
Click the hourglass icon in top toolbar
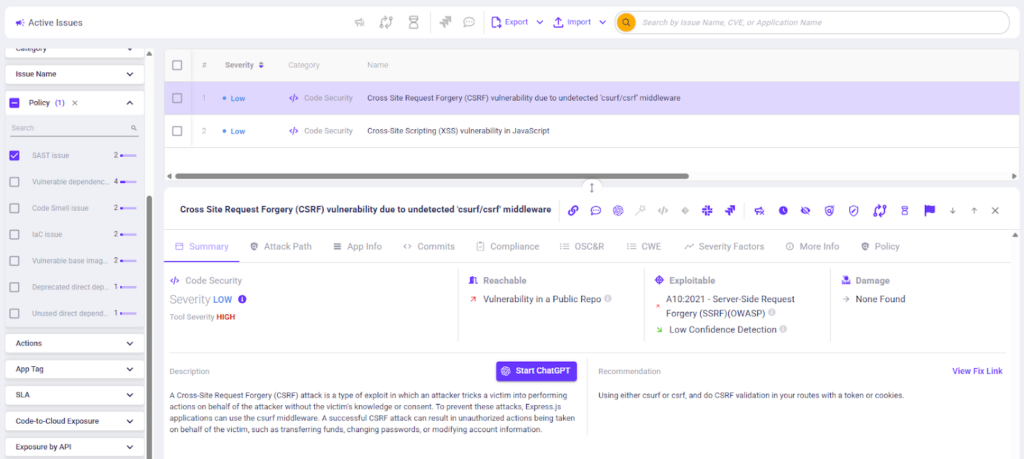coord(413,22)
